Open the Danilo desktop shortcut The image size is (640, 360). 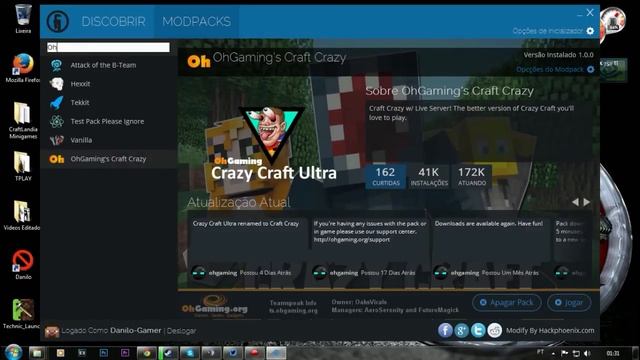tap(23, 264)
